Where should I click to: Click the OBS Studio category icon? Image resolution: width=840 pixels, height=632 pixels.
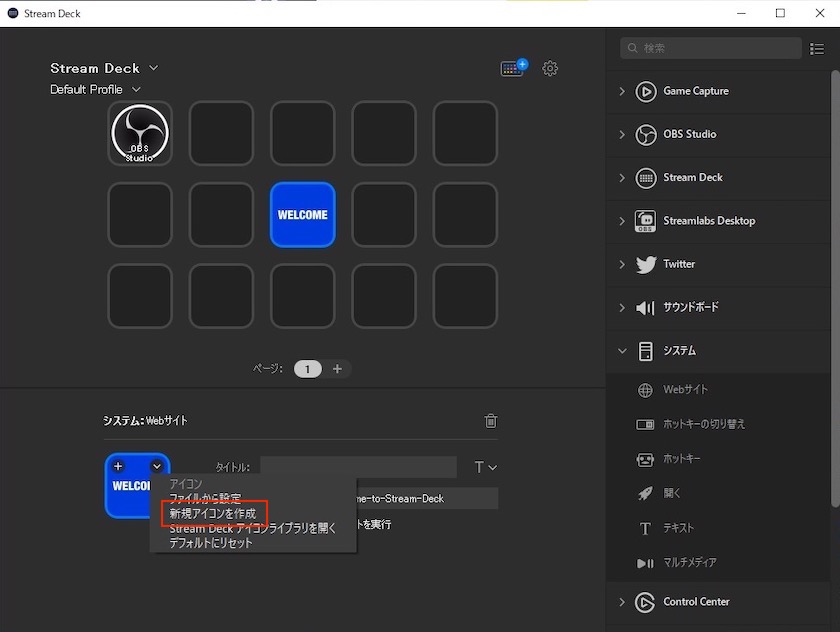point(646,134)
